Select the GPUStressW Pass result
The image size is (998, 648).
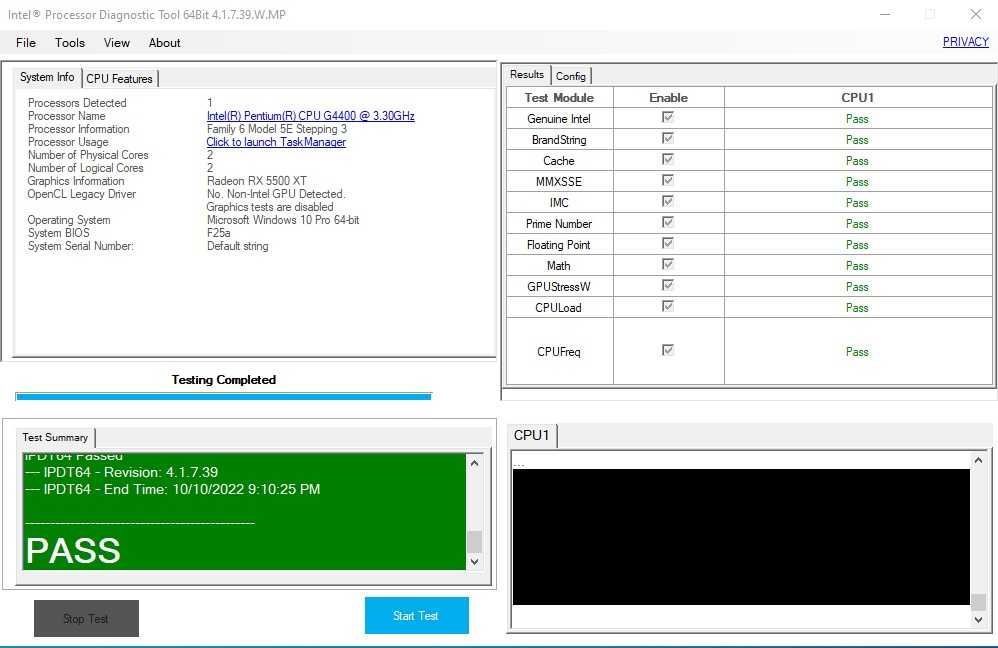(857, 287)
